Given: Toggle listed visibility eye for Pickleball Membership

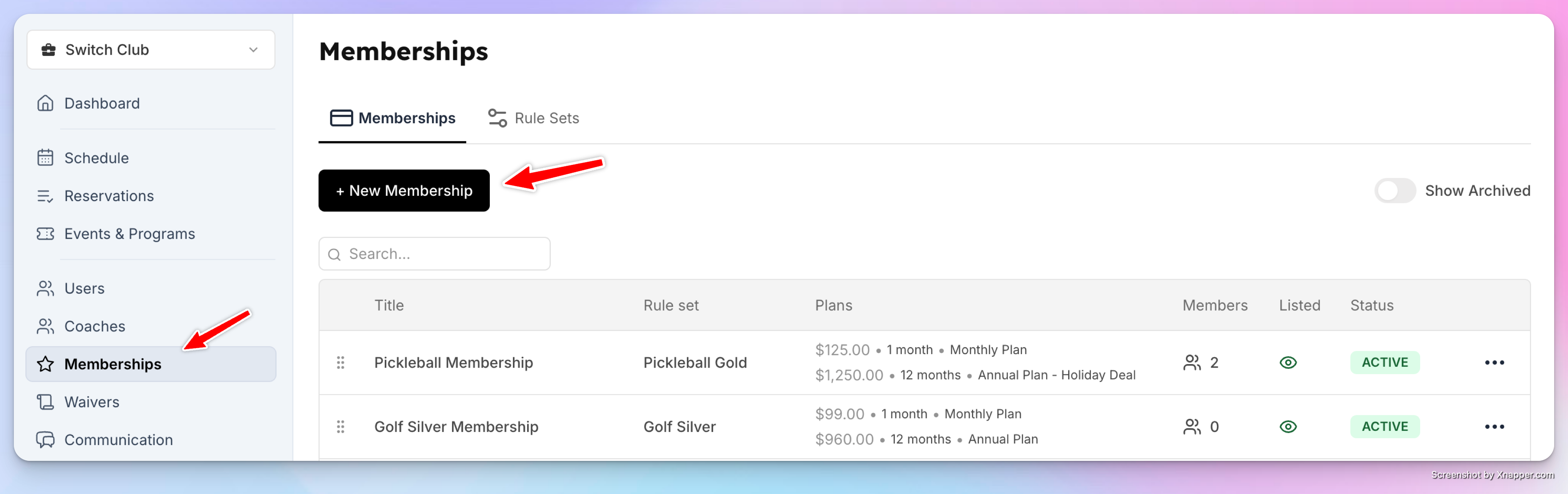Looking at the screenshot, I should (1288, 363).
